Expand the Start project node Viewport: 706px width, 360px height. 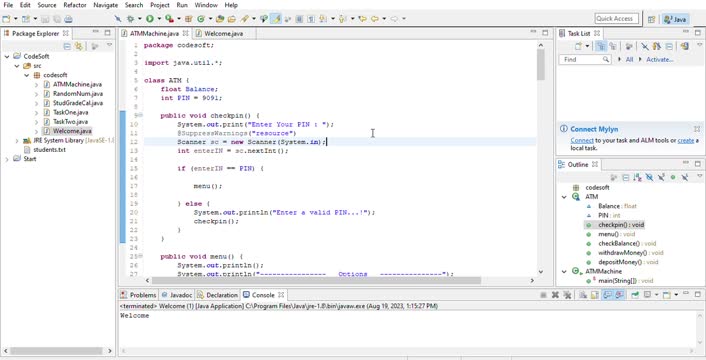[x=7, y=159]
